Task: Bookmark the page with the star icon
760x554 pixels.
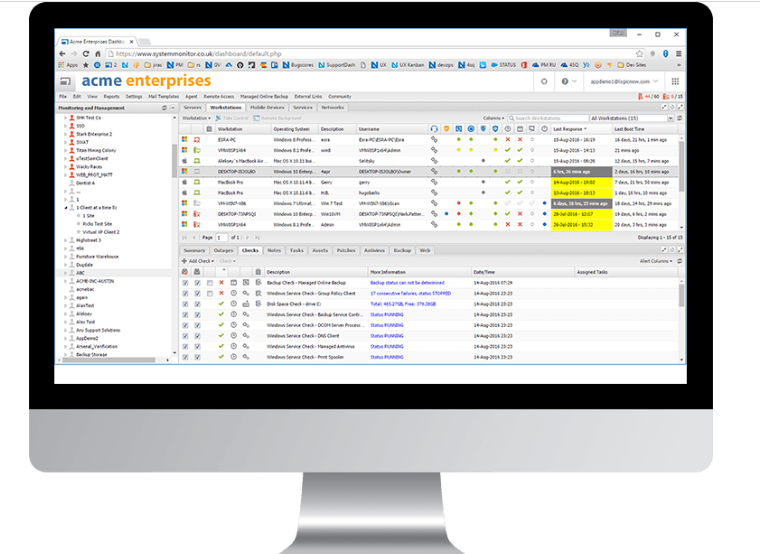Action: point(639,54)
